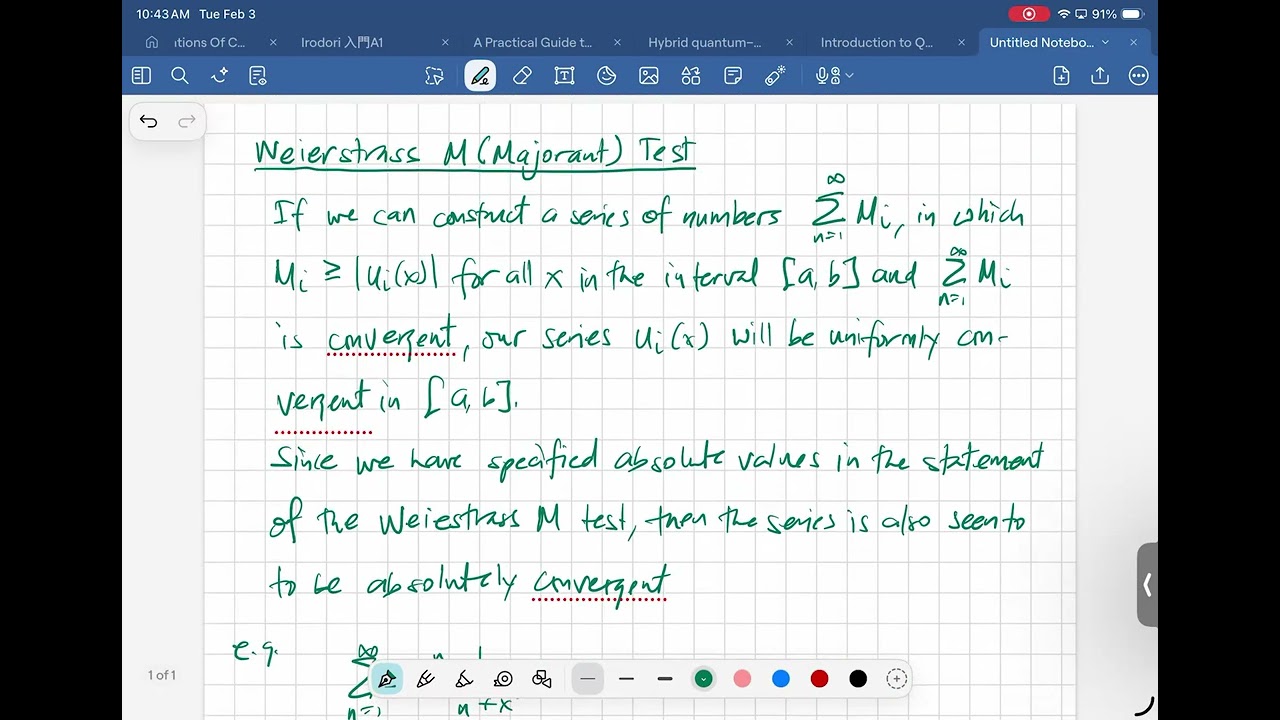Tap the 10:43 AM clock
This screenshot has width=1280, height=720.
(163, 14)
